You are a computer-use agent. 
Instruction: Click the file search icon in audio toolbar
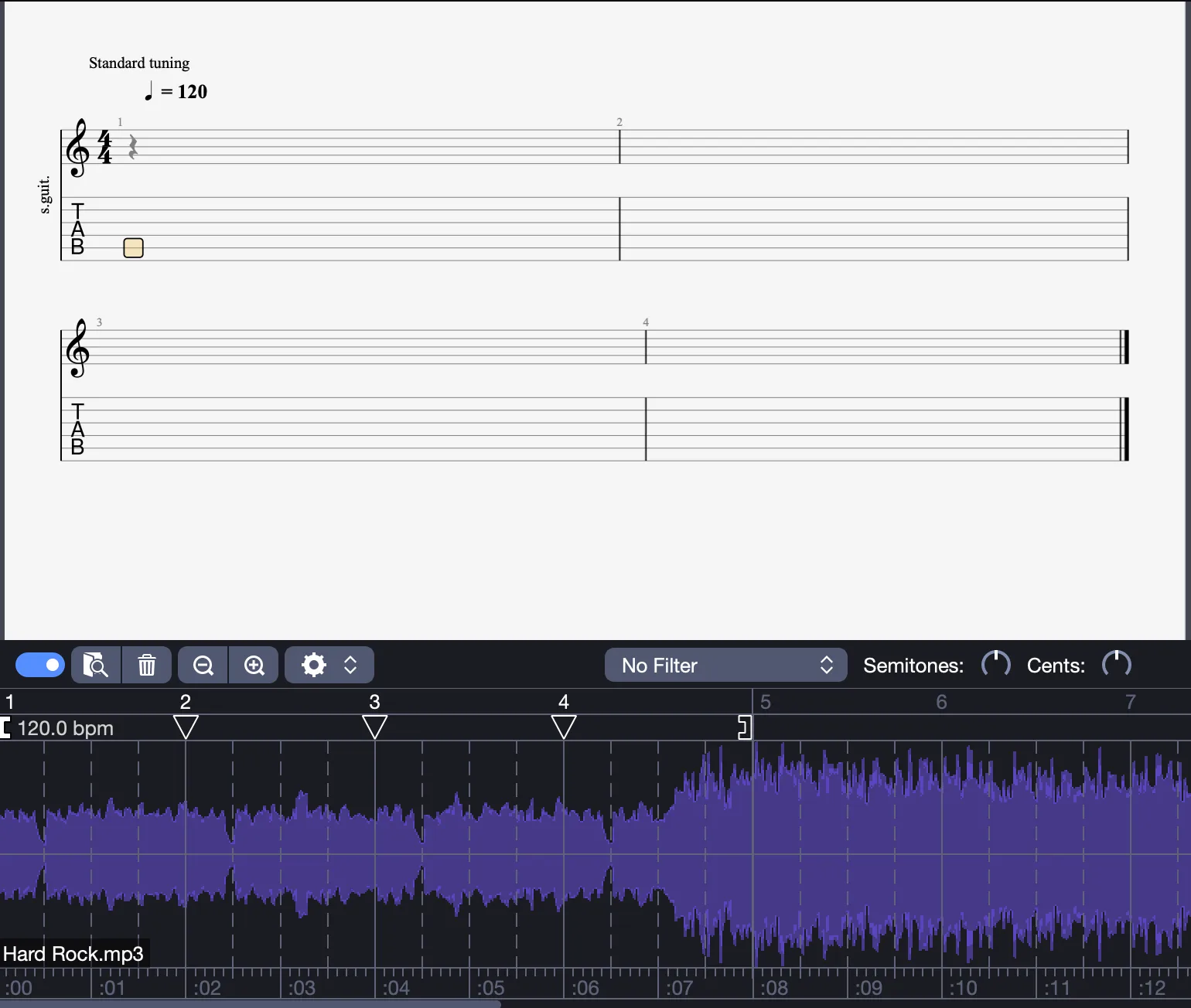(96, 665)
